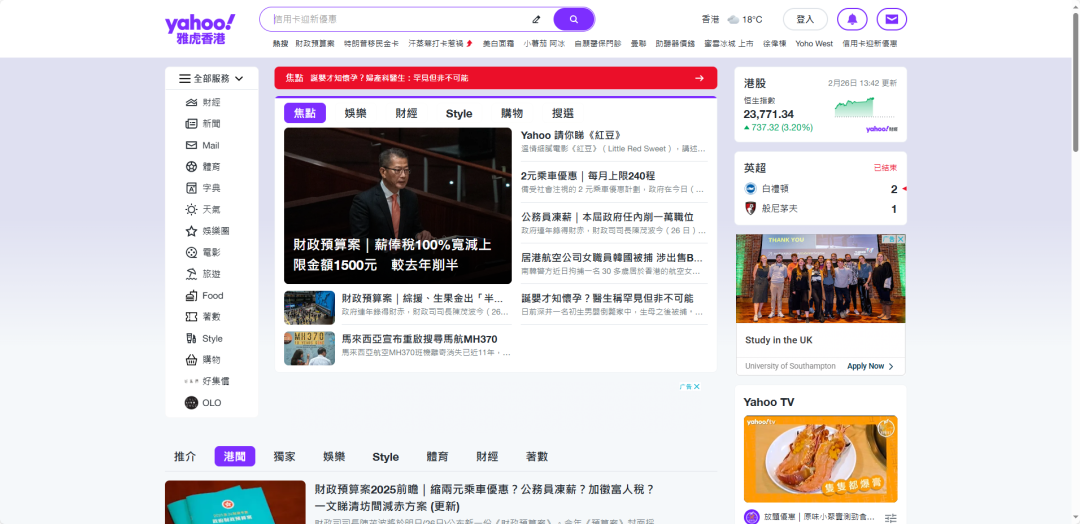
Task: Select the 財經 tab in top panel
Action: [x=406, y=114]
